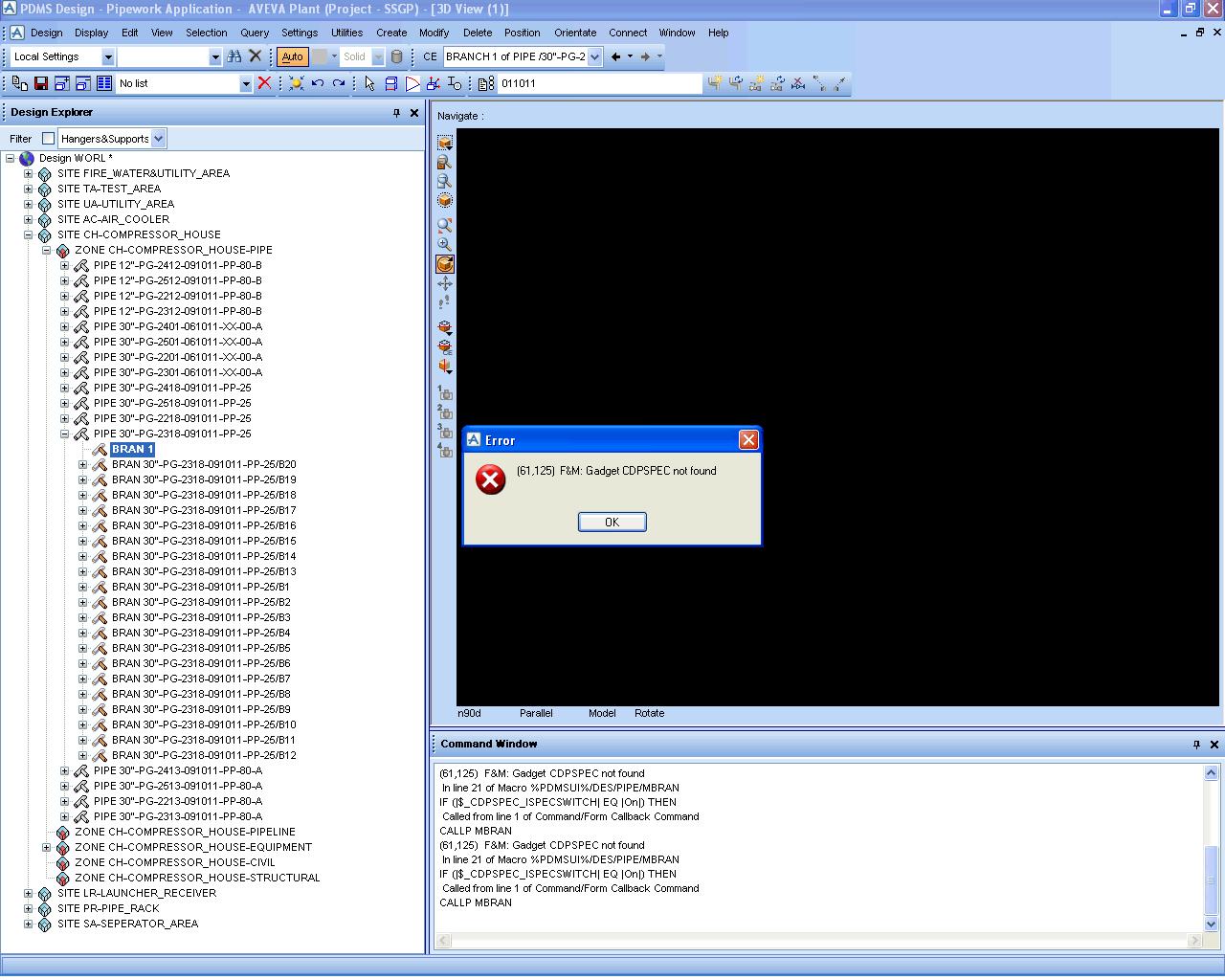
Task: Click the walk footprints icon in 3D view
Action: pos(445,302)
